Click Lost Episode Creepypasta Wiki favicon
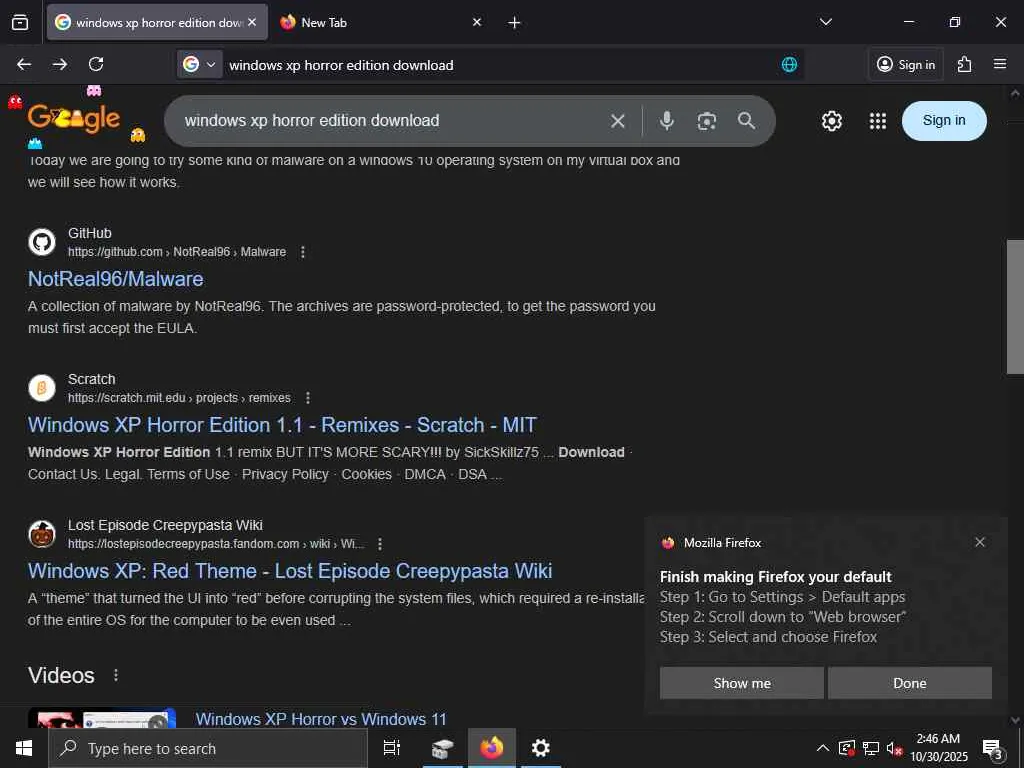The image size is (1024, 768). point(42,534)
